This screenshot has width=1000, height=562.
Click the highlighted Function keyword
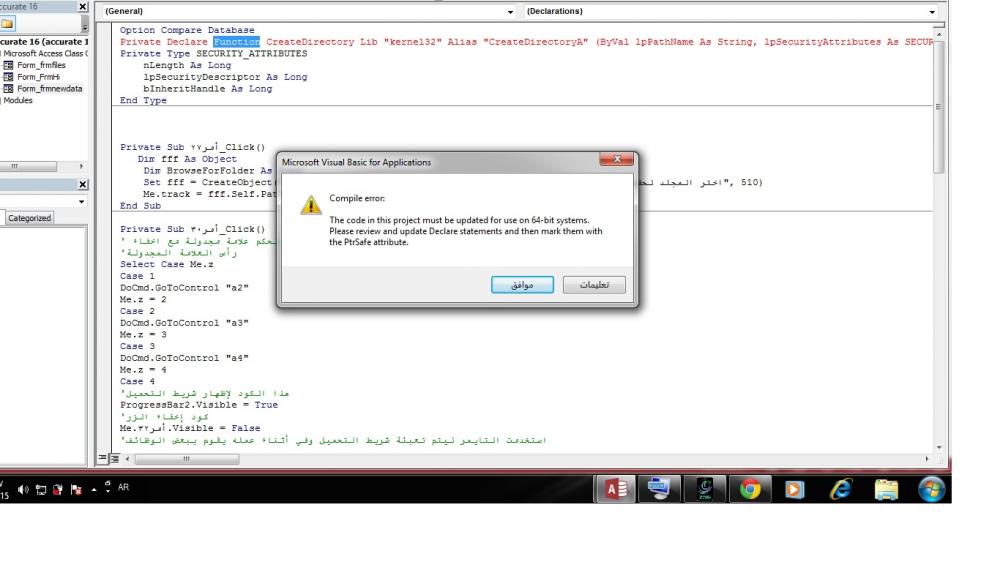(237, 42)
